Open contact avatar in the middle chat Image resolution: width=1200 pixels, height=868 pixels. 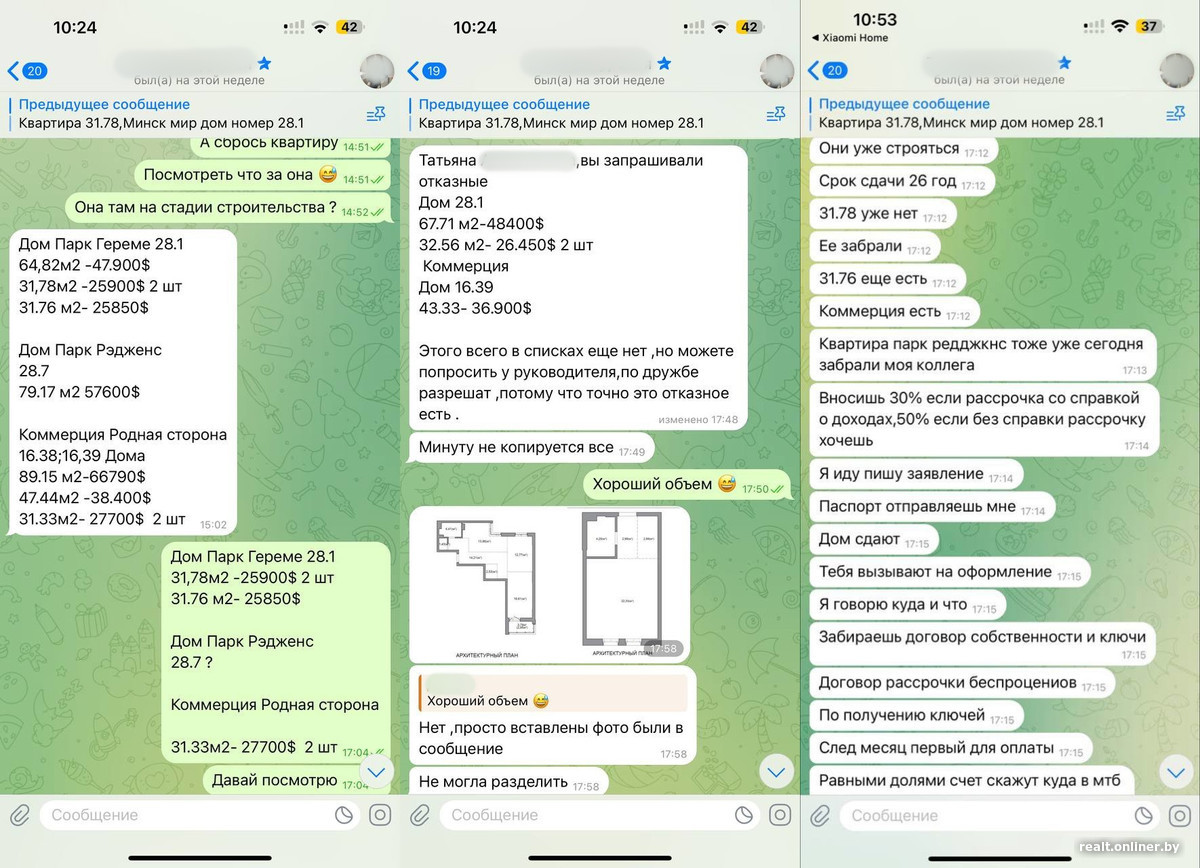point(776,71)
